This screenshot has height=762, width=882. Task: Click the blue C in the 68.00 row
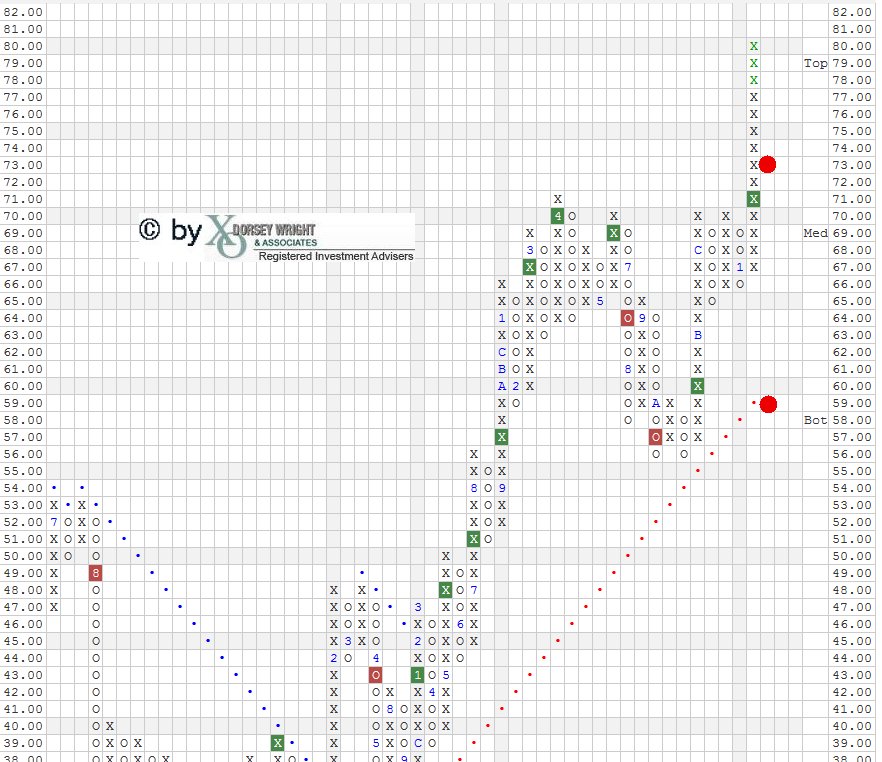tap(698, 250)
